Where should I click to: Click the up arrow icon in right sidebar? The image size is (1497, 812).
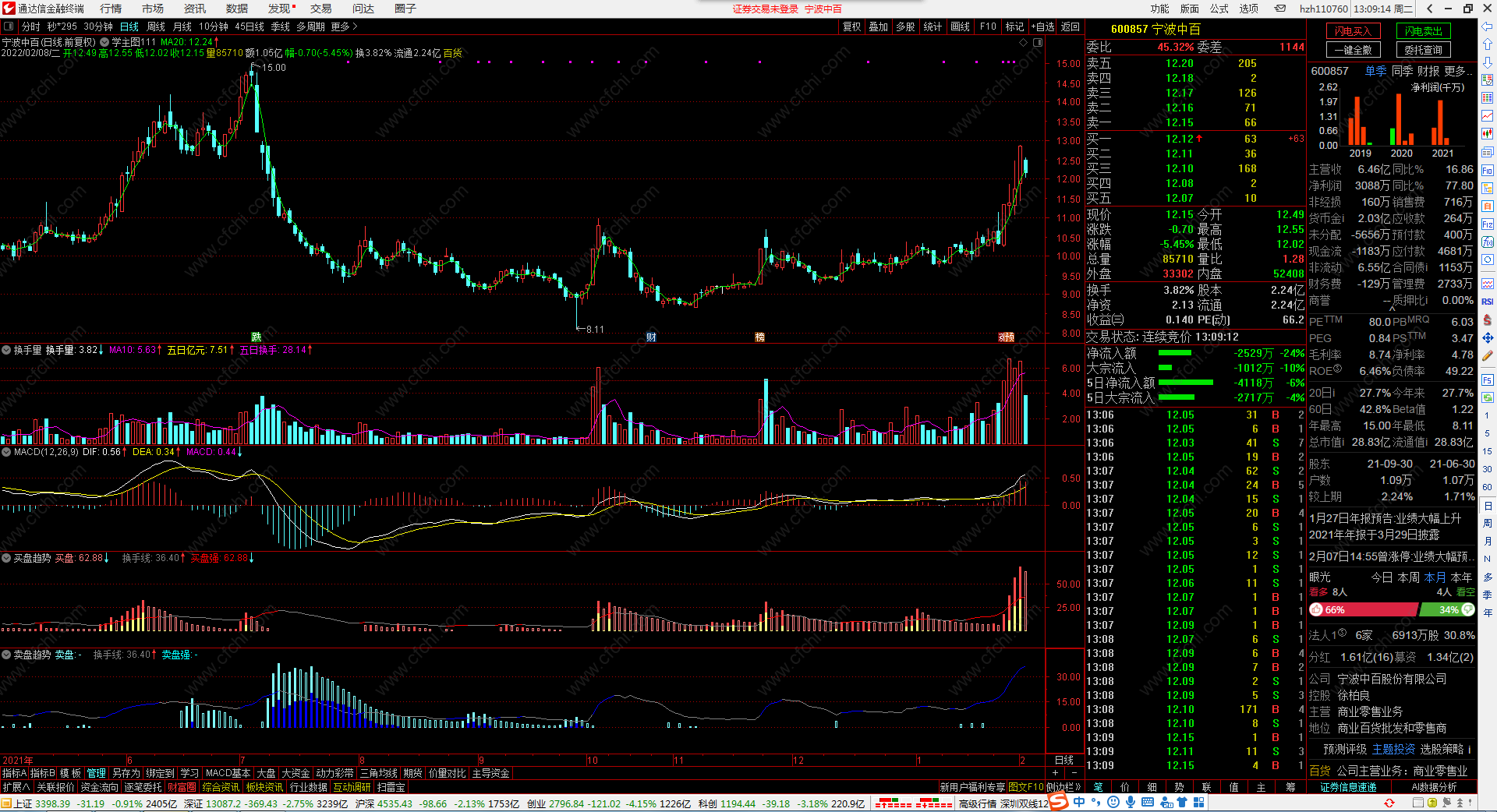[x=1487, y=44]
